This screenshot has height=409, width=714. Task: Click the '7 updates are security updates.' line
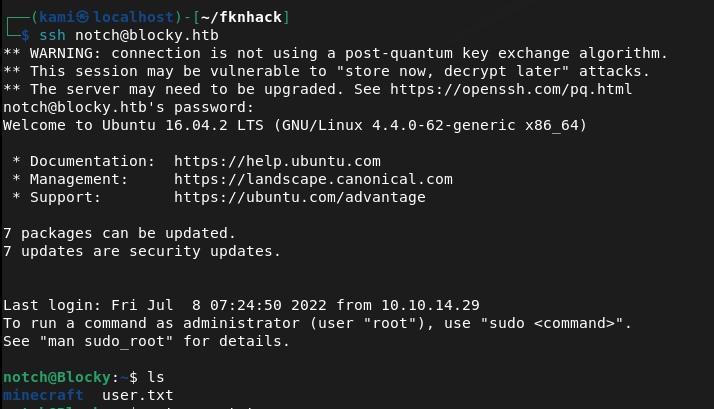(x=141, y=251)
